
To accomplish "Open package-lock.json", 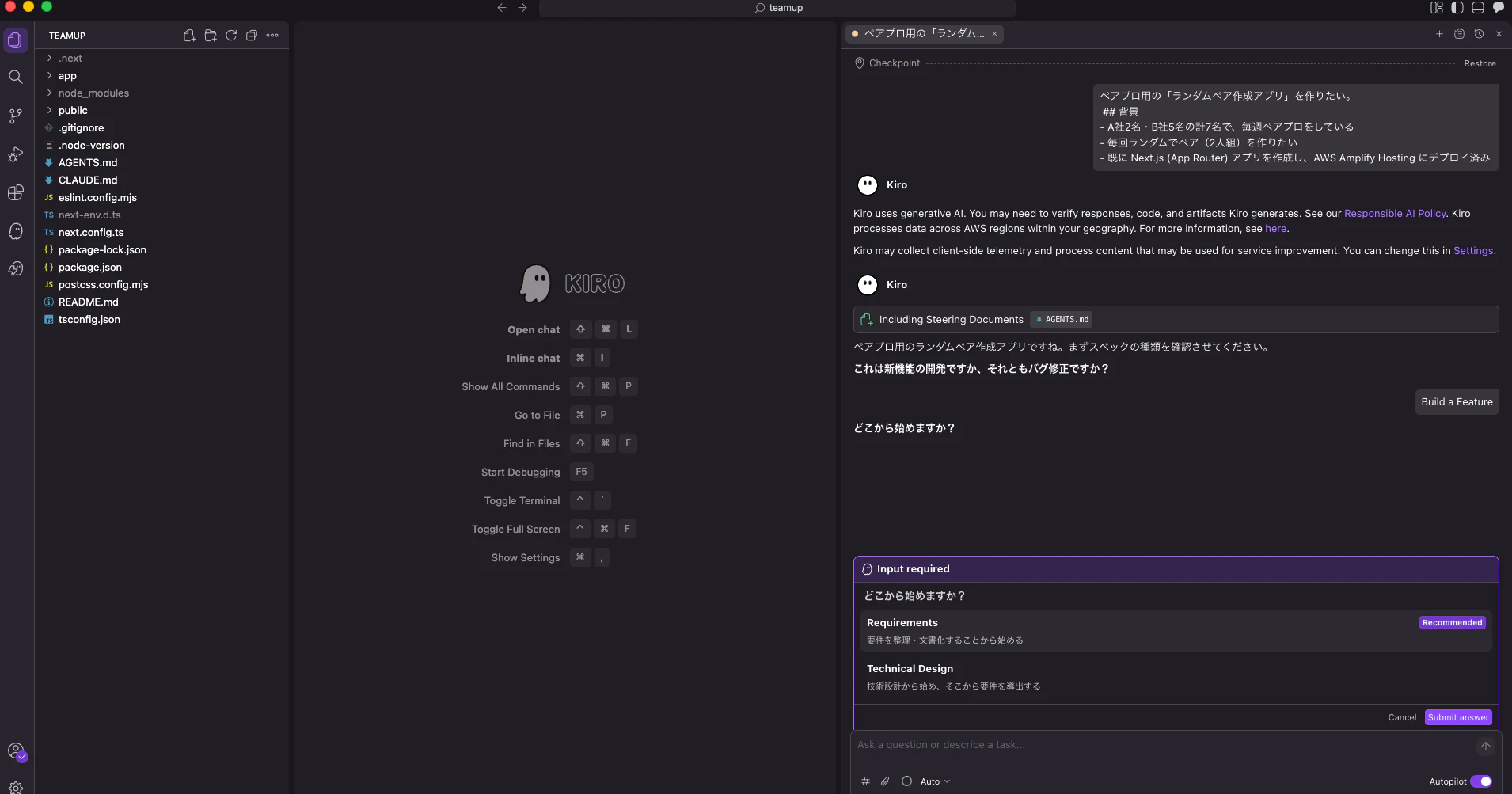I will click(161, 250).
